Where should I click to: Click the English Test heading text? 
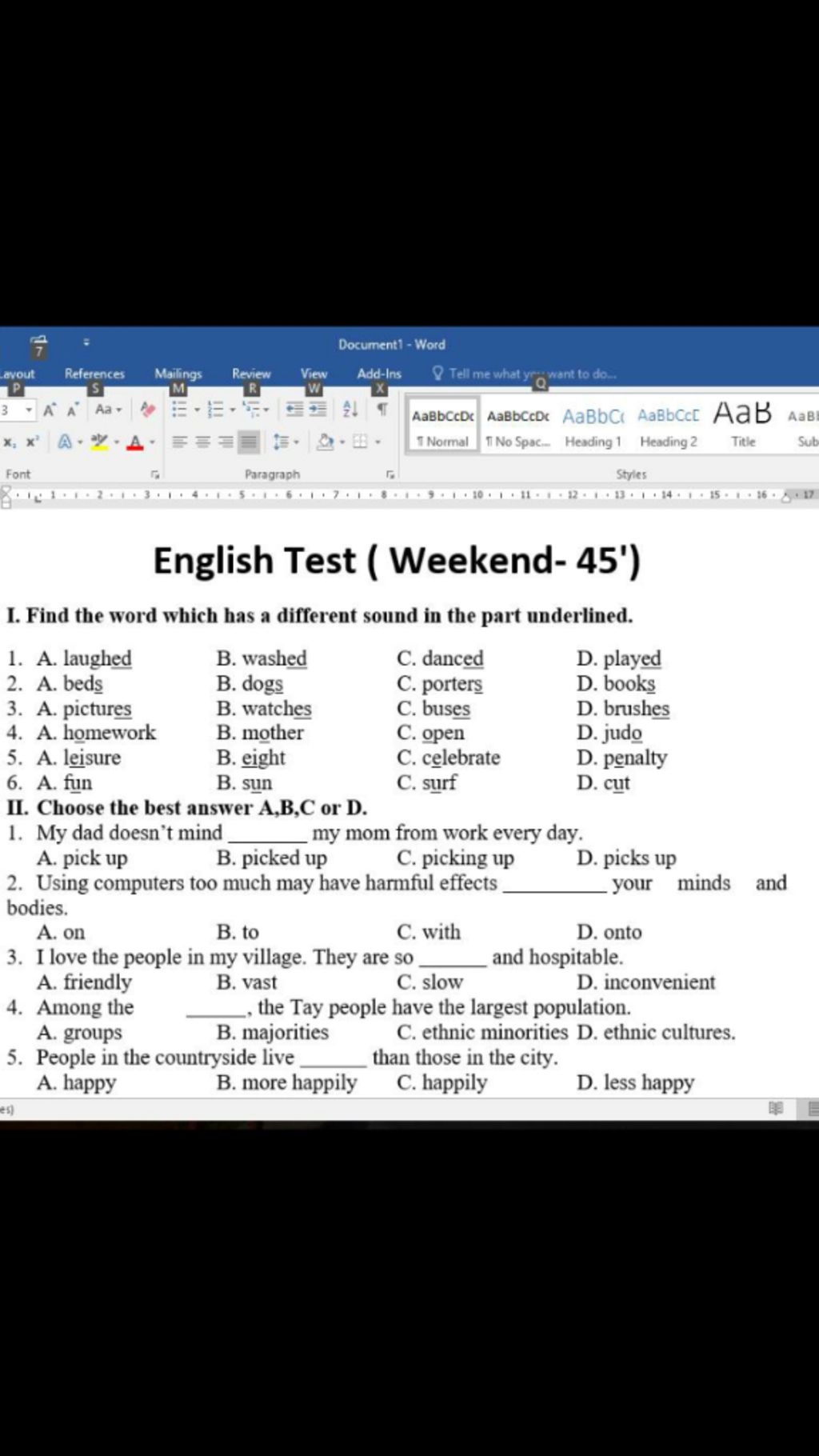coord(397,560)
